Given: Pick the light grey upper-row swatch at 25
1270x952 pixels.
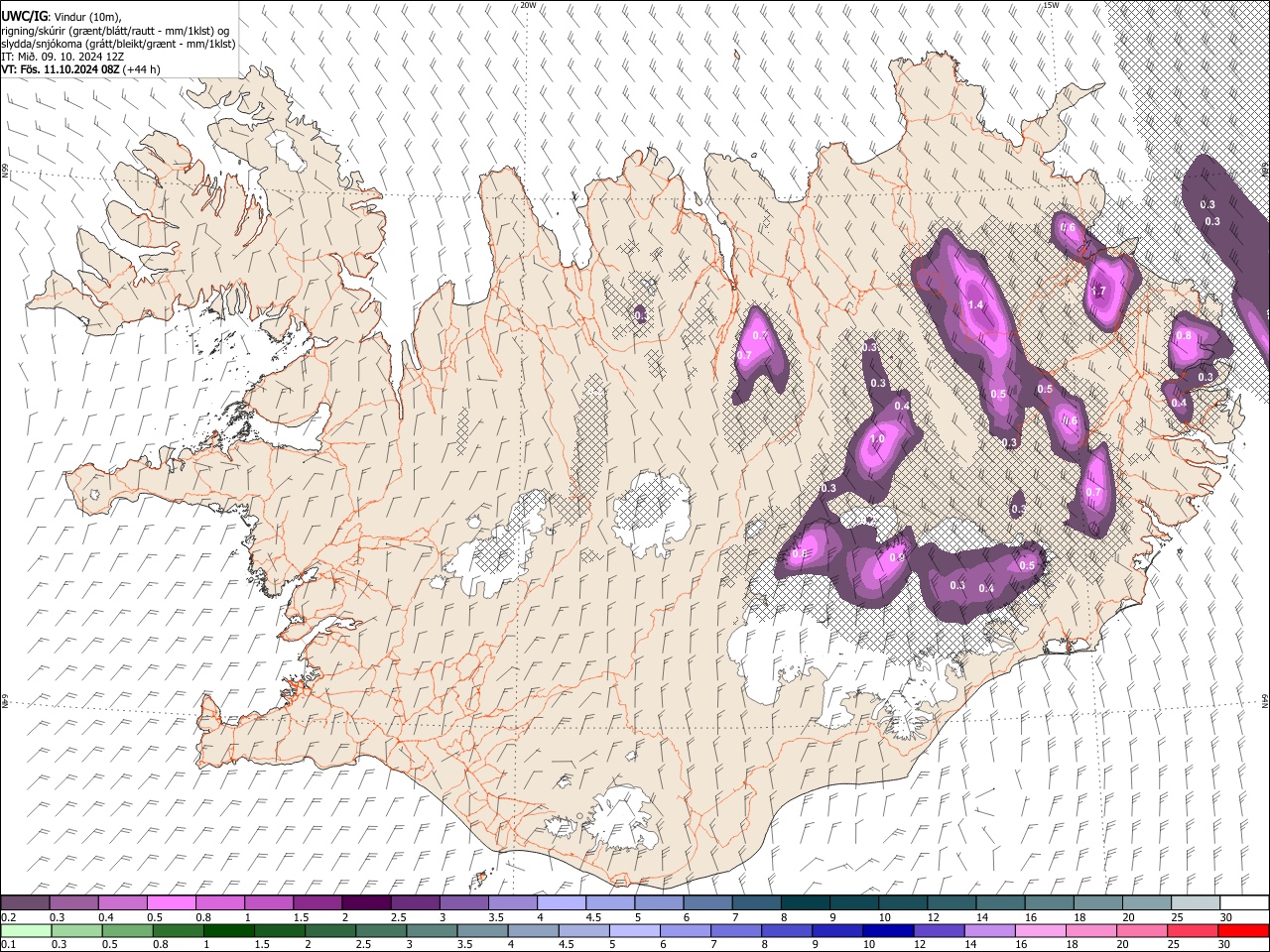Looking at the screenshot, I should 1195,903.
